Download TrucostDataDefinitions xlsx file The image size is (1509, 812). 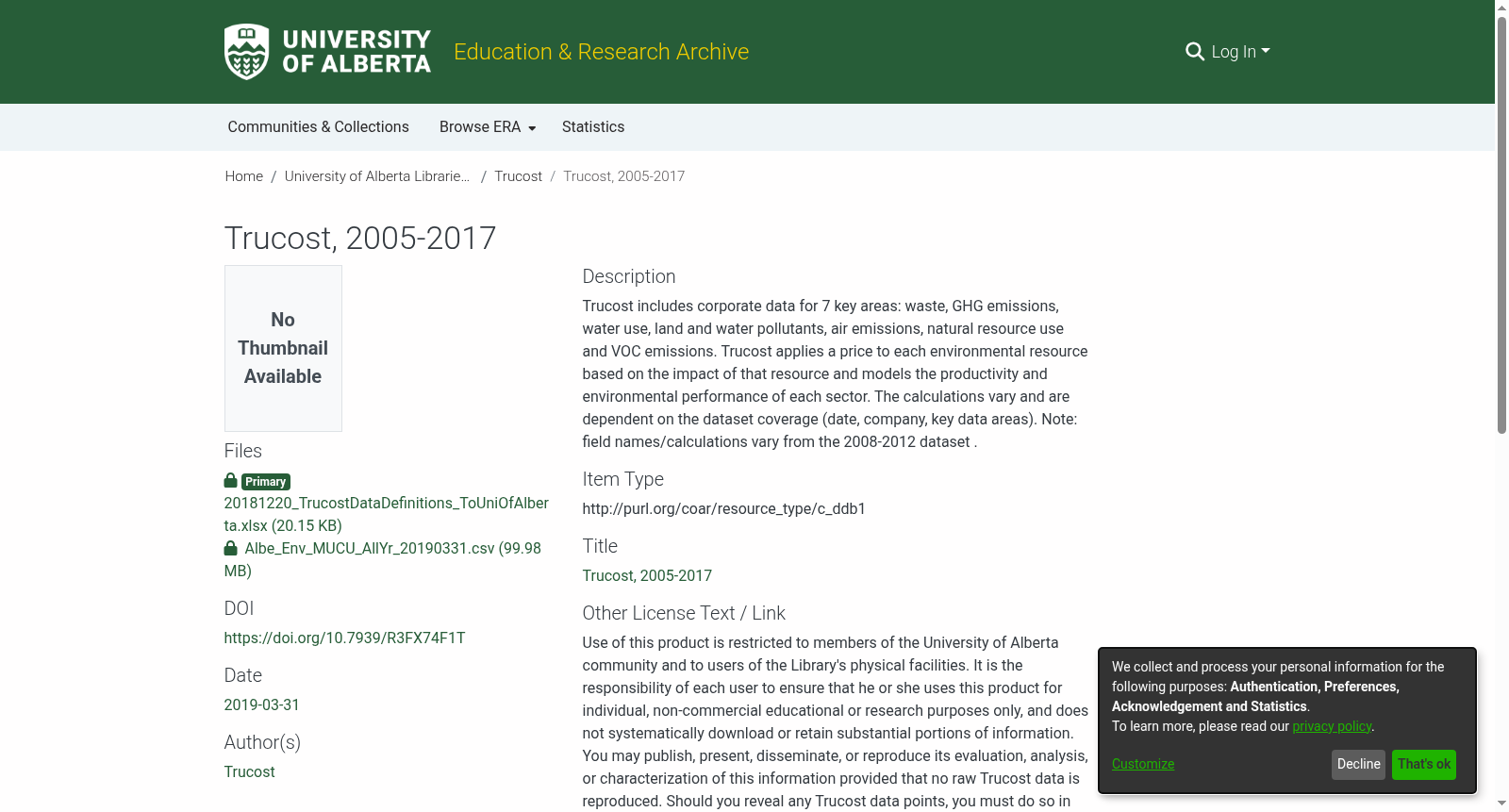click(386, 515)
